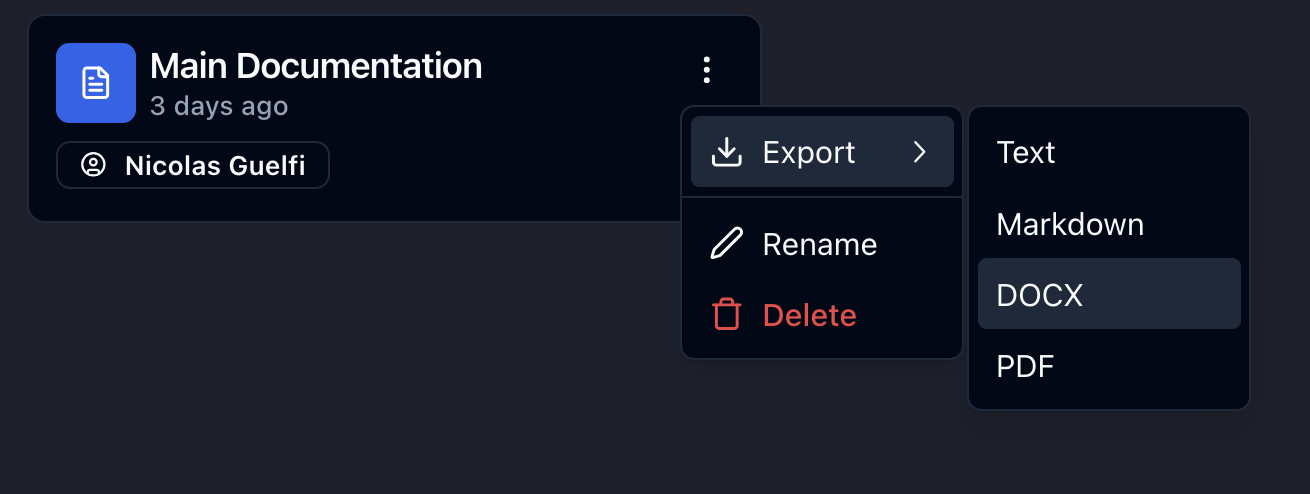Export the document as Text
The height and width of the screenshot is (494, 1310).
click(x=1026, y=152)
